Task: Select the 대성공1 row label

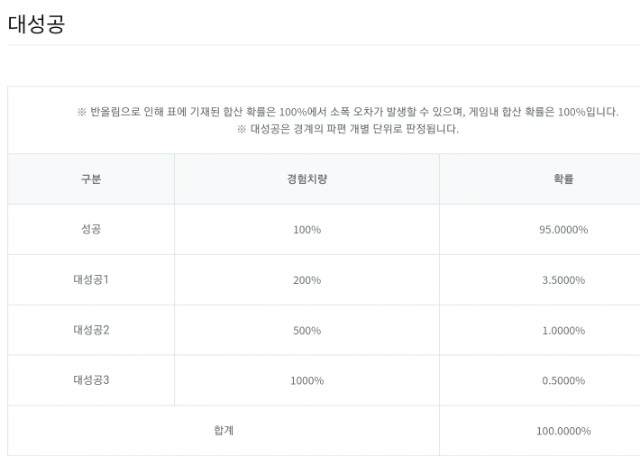Action: (90, 279)
